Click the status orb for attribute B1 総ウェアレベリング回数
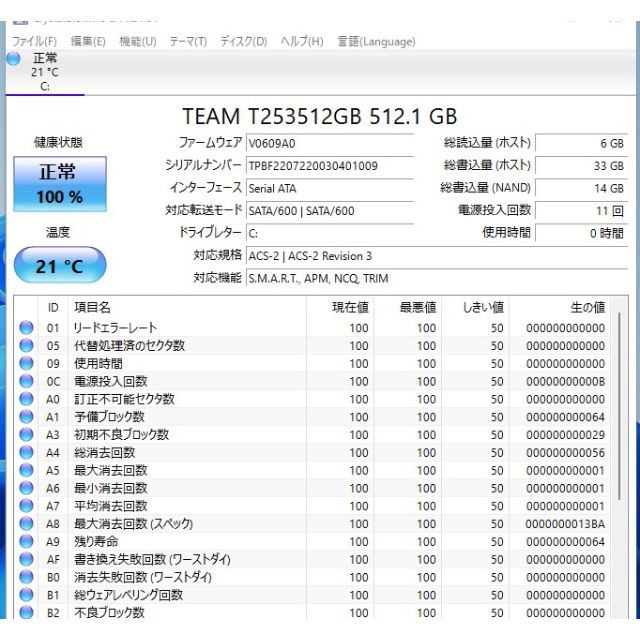Image resolution: width=640 pixels, height=640 pixels. [26, 595]
